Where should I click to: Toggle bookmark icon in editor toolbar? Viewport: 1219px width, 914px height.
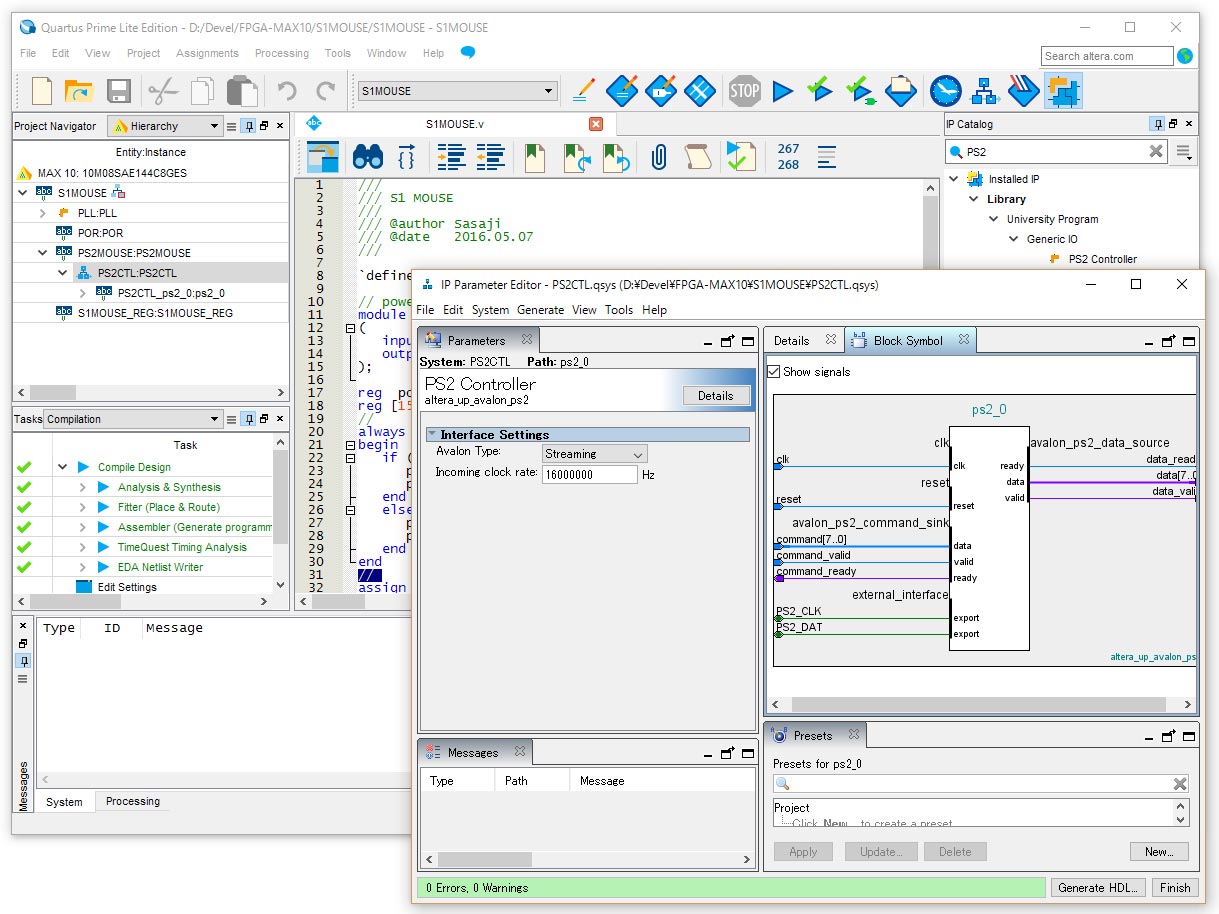pos(535,157)
